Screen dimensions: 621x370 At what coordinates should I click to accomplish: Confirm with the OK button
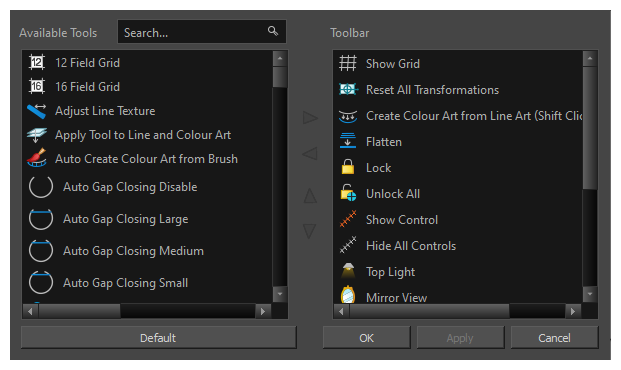pos(366,338)
